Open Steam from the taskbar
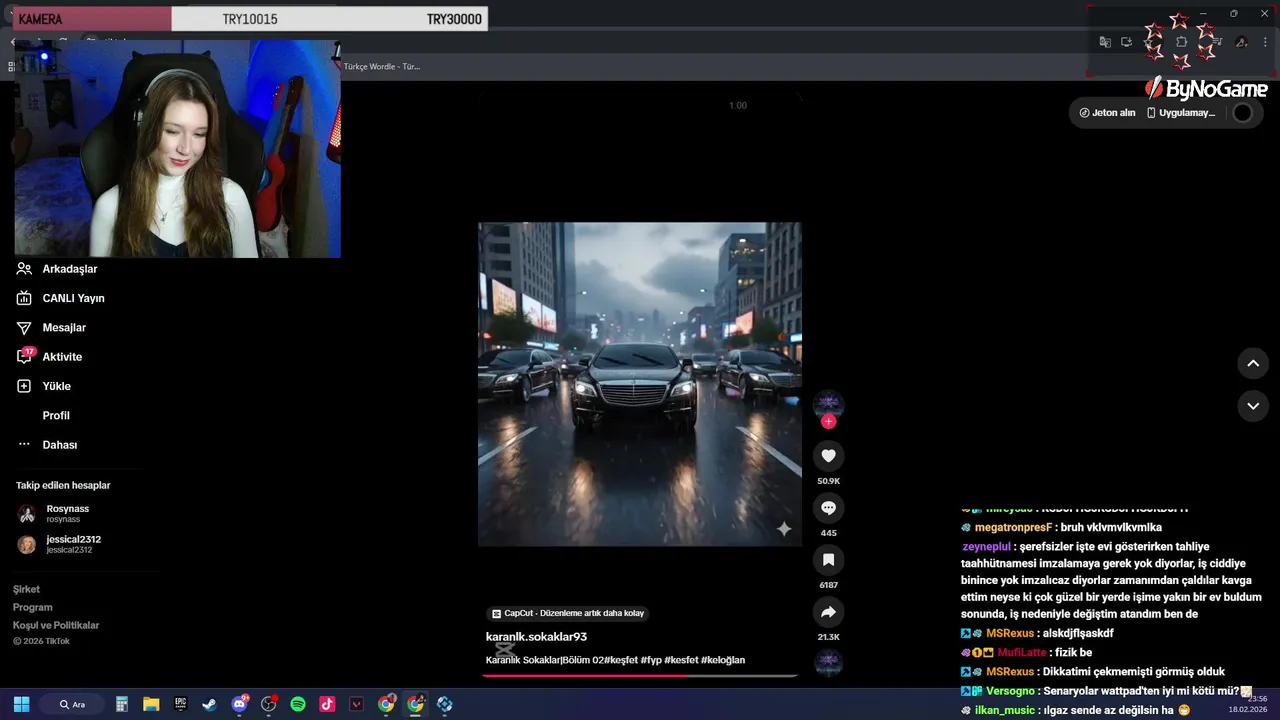 tap(209, 704)
